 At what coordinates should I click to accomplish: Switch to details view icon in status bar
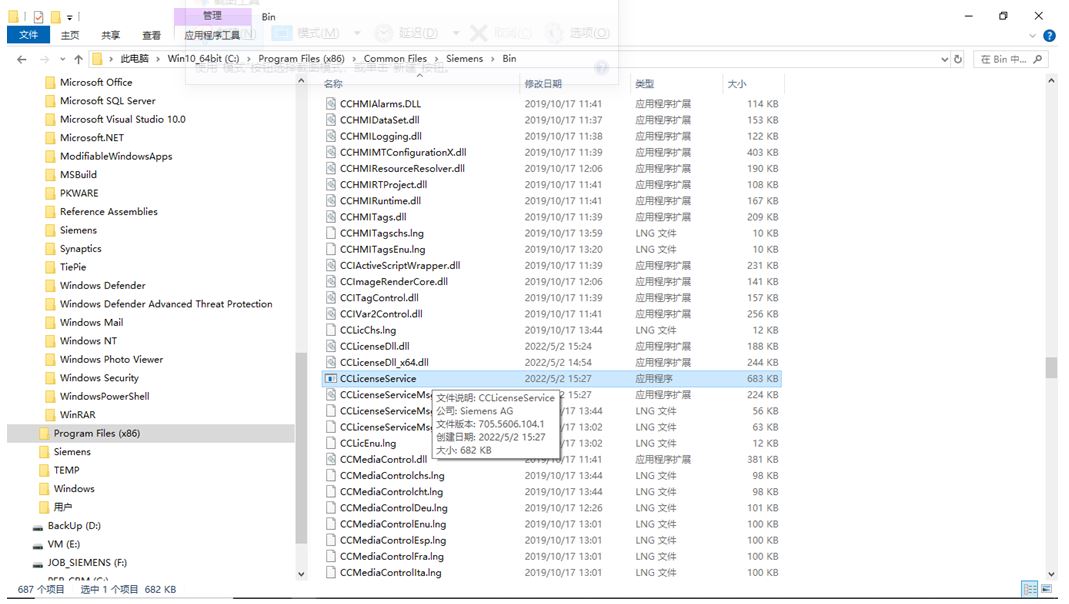(1029, 589)
